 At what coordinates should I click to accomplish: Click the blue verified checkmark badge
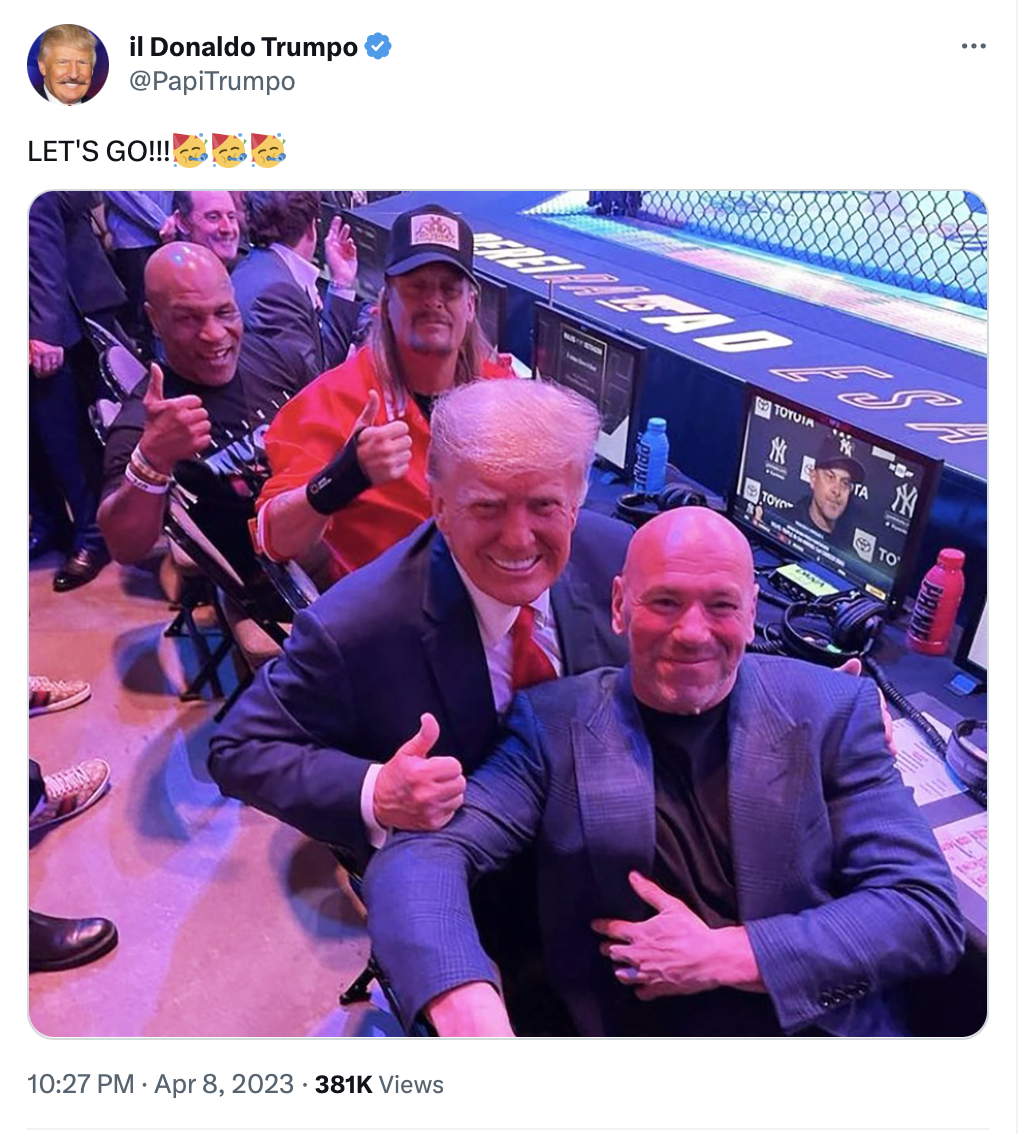(378, 46)
